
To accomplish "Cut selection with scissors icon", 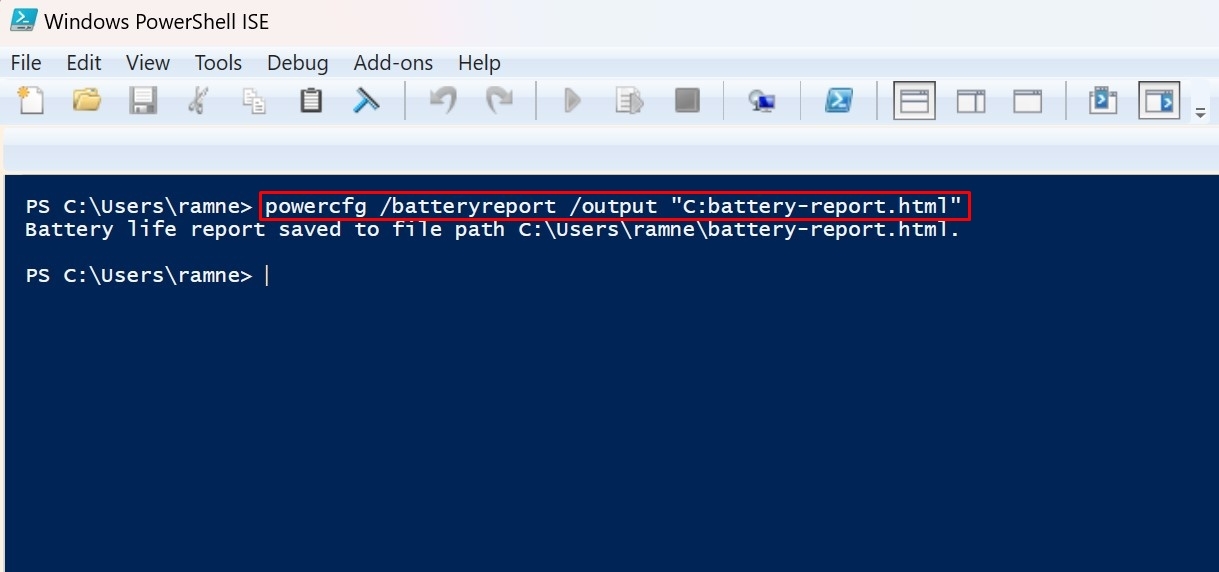I will click(198, 100).
